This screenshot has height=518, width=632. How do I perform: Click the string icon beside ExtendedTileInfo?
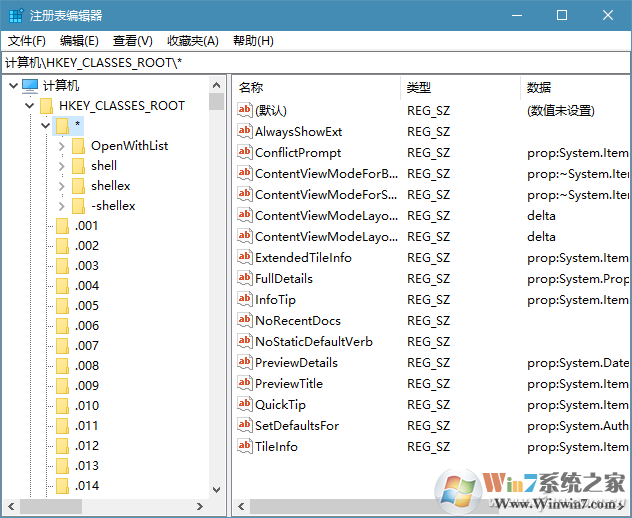(245, 257)
